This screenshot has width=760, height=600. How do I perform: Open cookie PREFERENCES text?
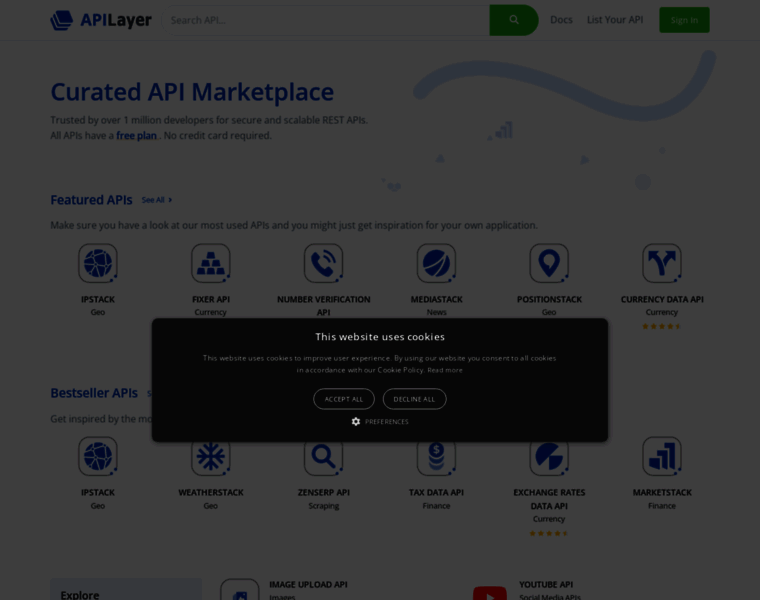387,422
